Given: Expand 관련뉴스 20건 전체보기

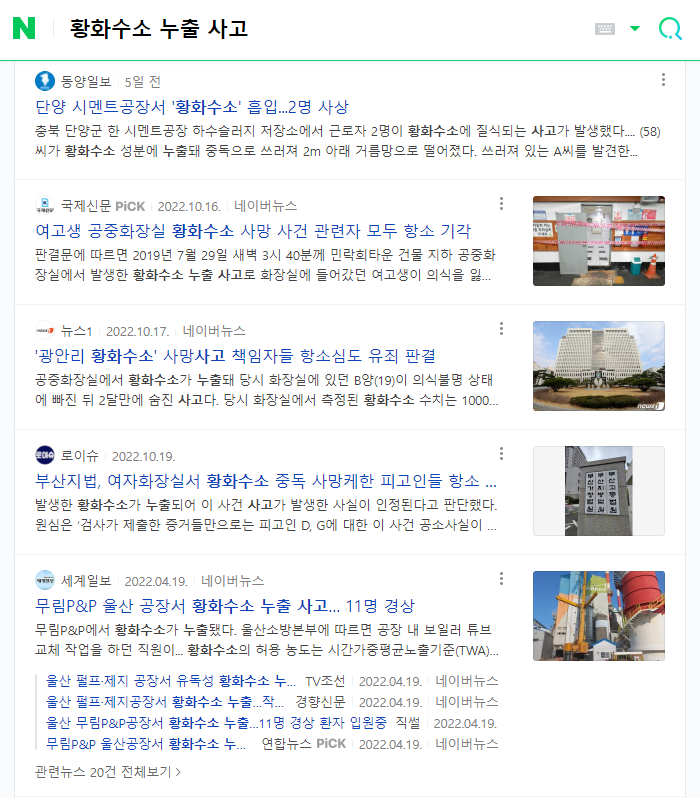Looking at the screenshot, I should 108,772.
